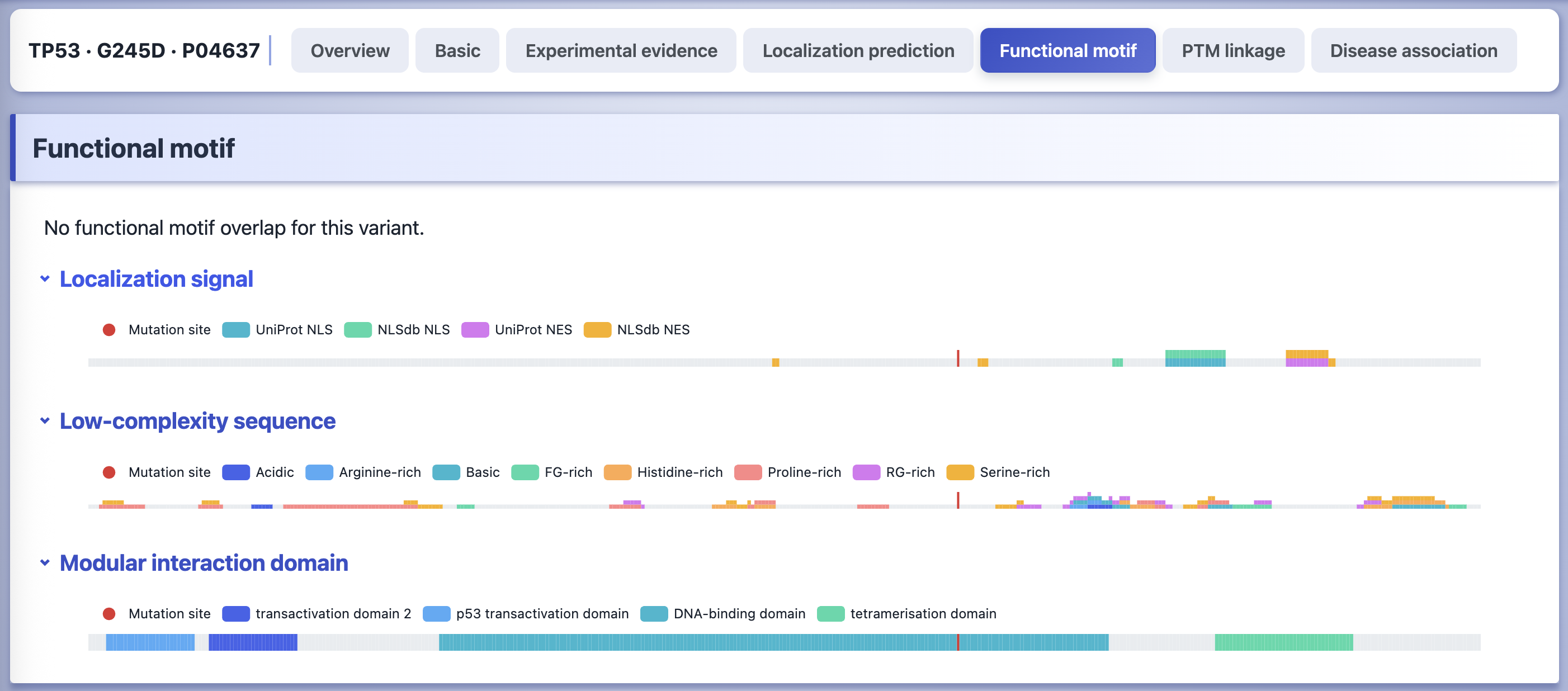Switch to the Overview tab
This screenshot has width=1568, height=691.
tap(350, 50)
